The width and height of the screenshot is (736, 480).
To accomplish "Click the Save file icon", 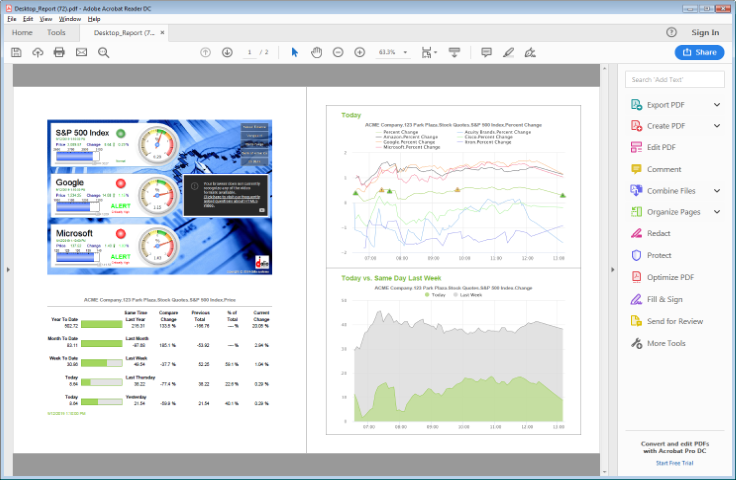I will (16, 52).
